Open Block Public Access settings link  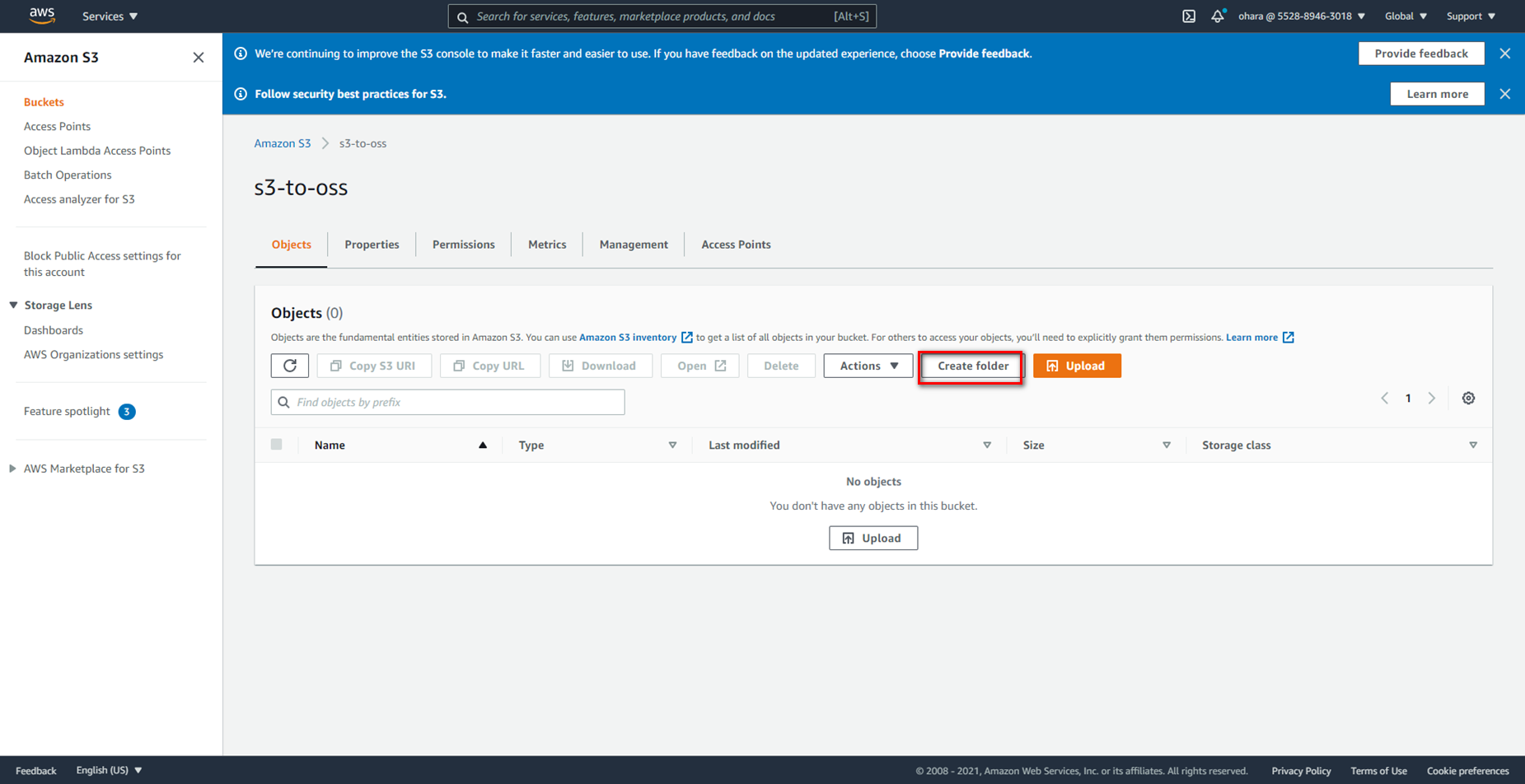[x=102, y=264]
